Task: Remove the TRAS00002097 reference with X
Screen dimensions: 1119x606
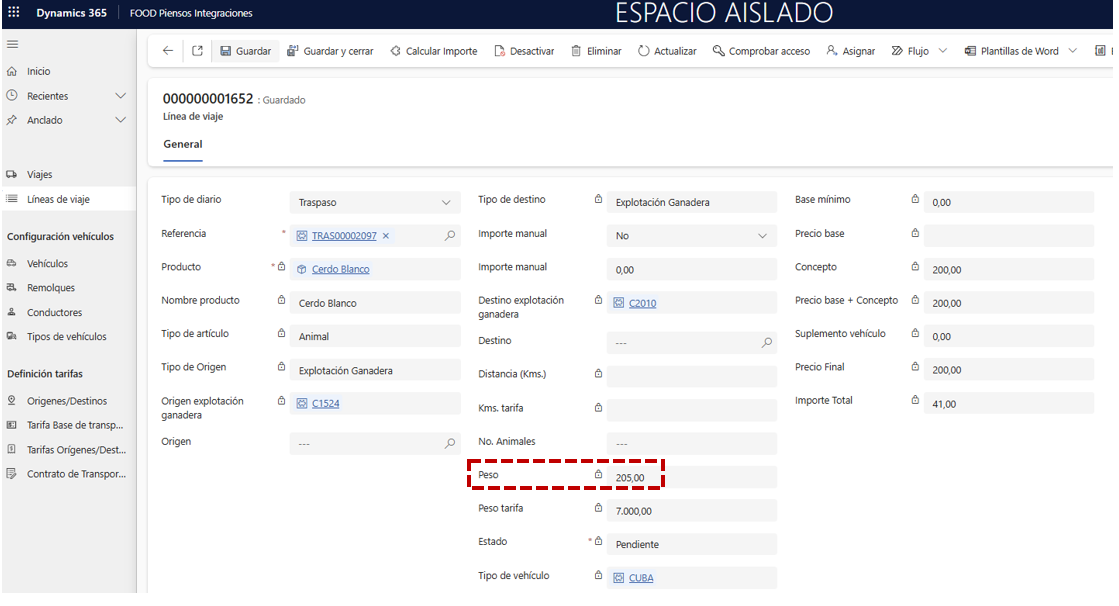Action: tap(386, 236)
